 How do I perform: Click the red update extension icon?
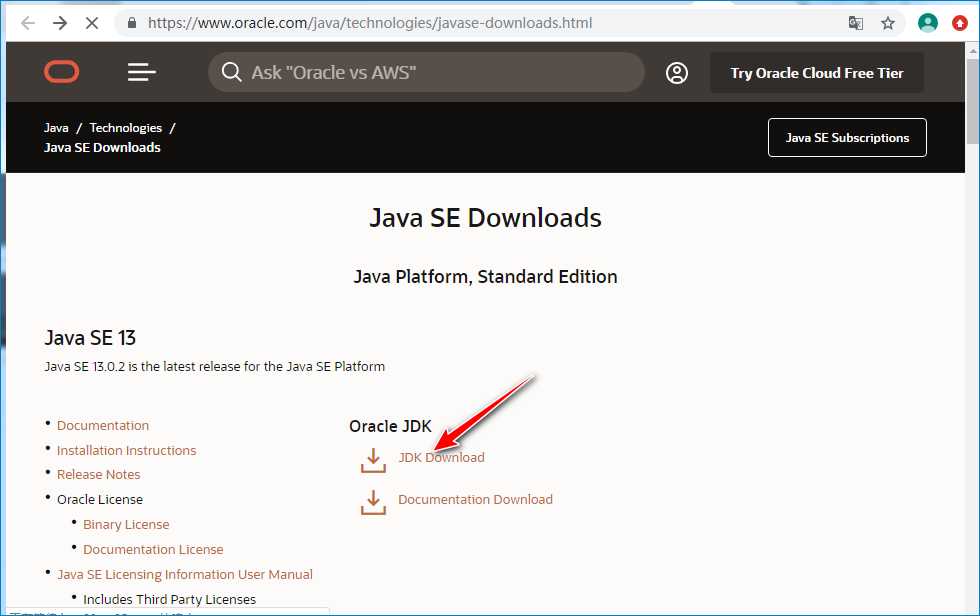pyautogui.click(x=960, y=23)
